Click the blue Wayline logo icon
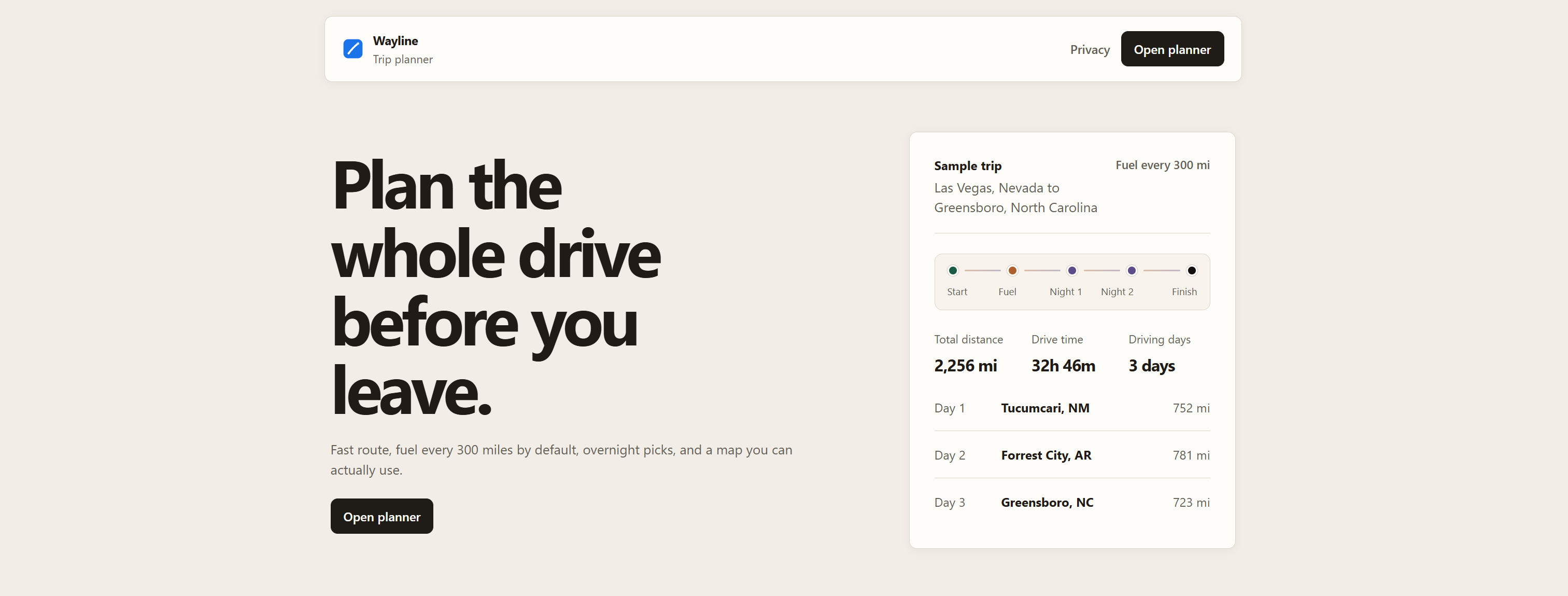This screenshot has width=1568, height=596. [352, 49]
